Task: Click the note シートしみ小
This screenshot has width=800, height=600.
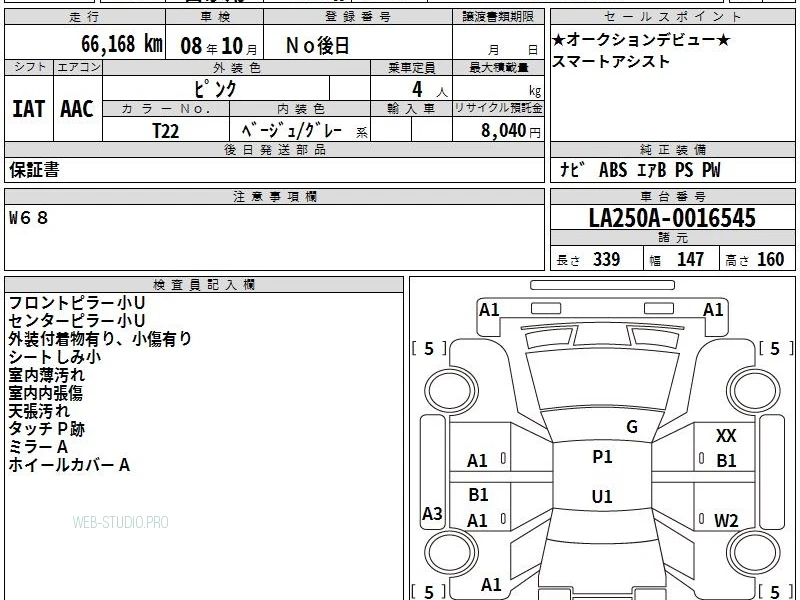Action: pos(55,357)
